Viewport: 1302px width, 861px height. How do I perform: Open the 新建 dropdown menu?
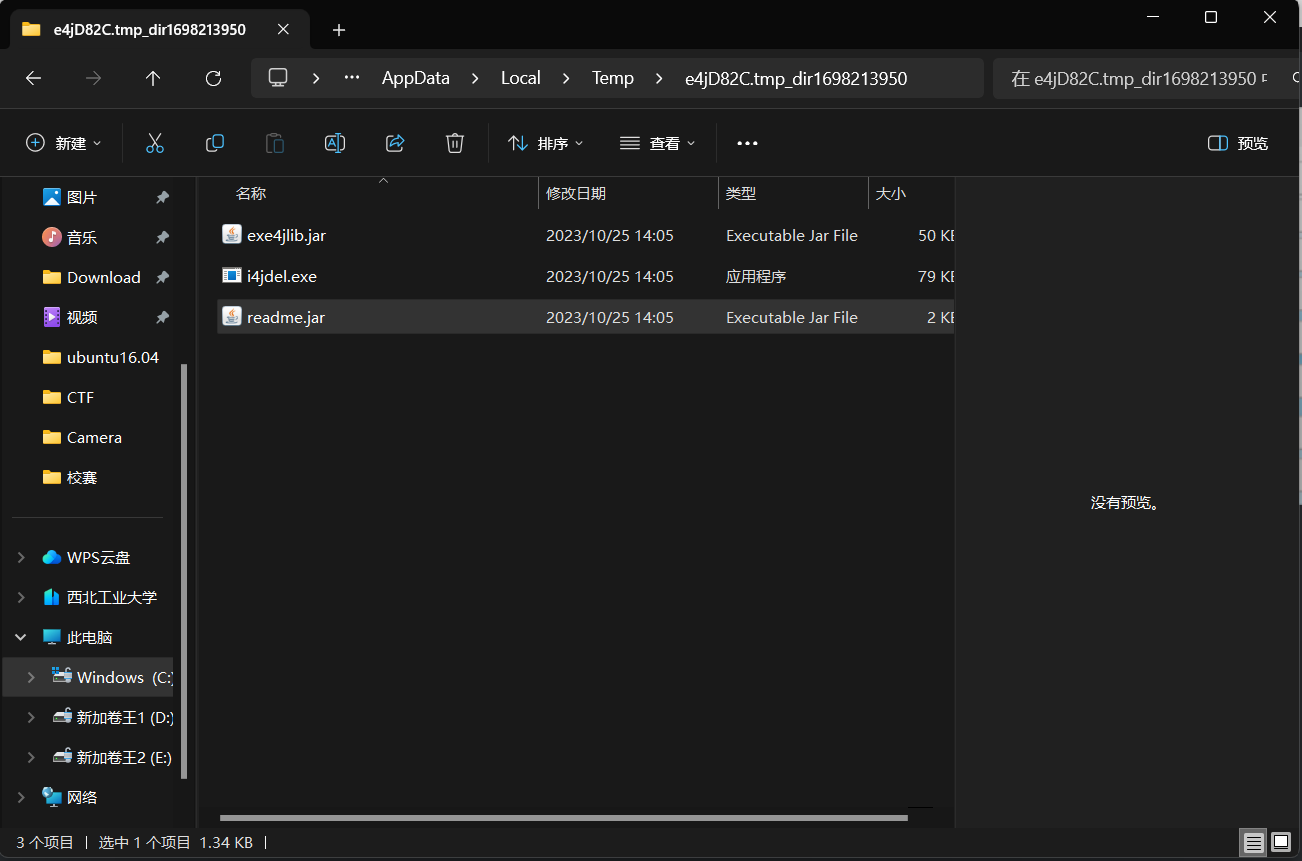click(64, 143)
